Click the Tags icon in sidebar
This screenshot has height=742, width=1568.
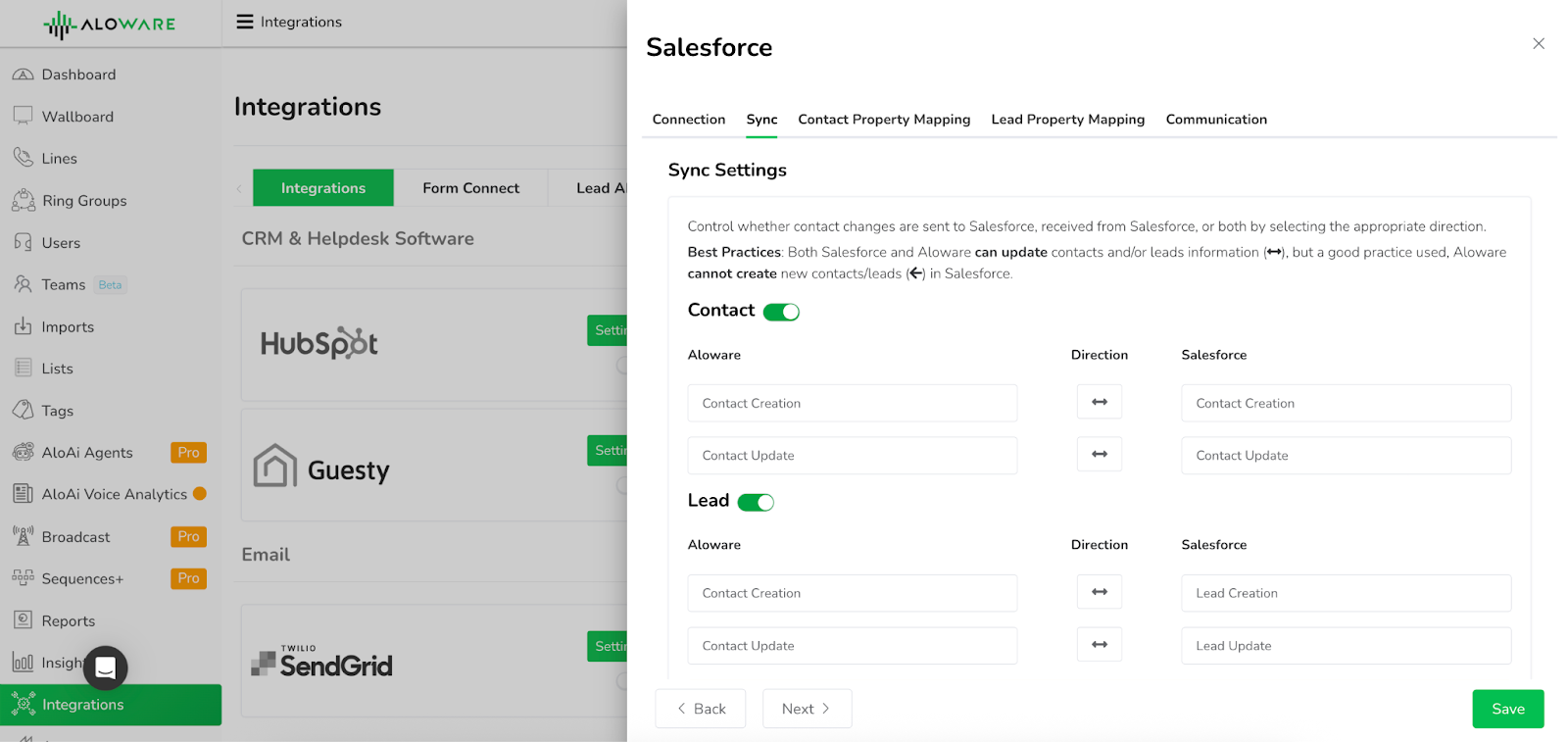pos(23,410)
